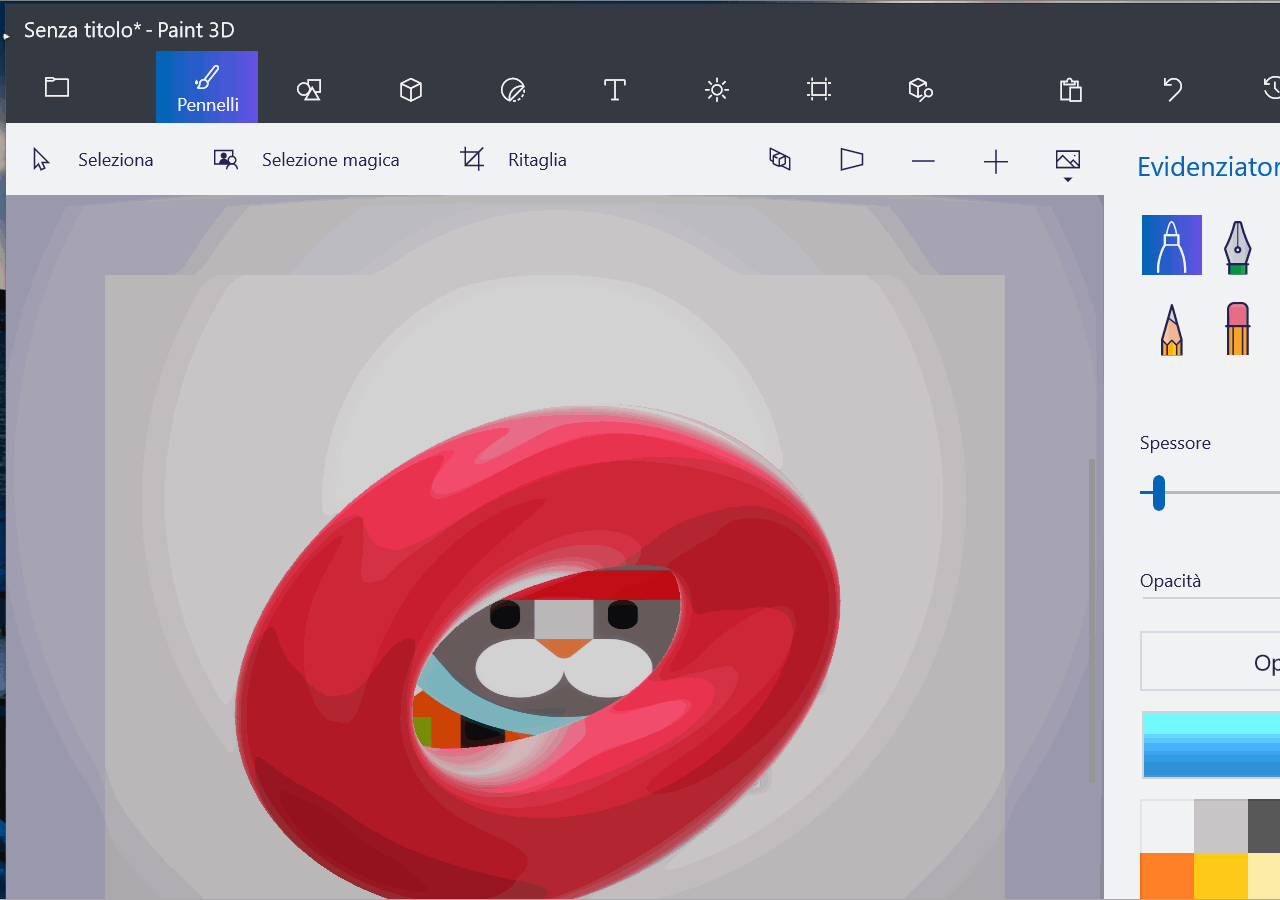Click the red torus on canvas
Viewport: 1280px width, 900px height.
pyautogui.click(x=330, y=620)
